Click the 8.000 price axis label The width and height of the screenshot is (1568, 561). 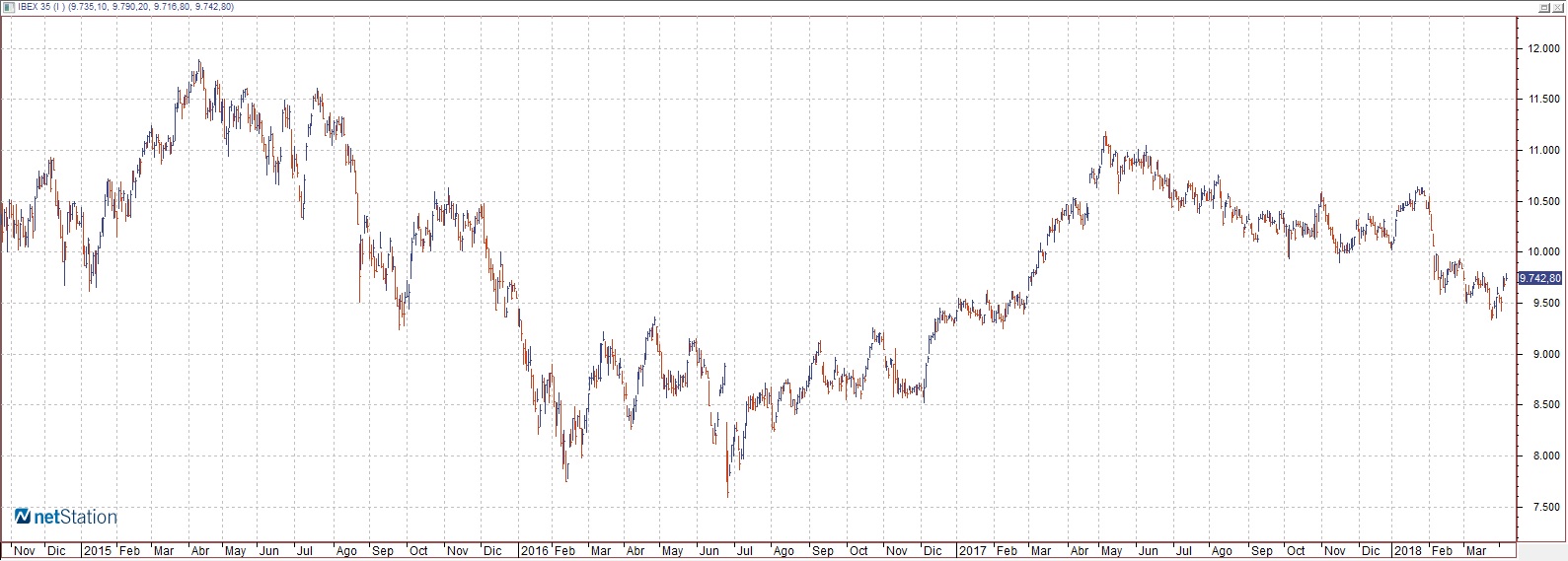click(1545, 456)
